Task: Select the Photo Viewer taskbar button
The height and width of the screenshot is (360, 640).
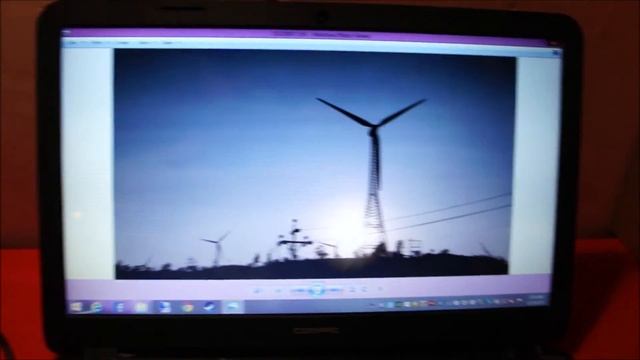Action: tap(233, 307)
